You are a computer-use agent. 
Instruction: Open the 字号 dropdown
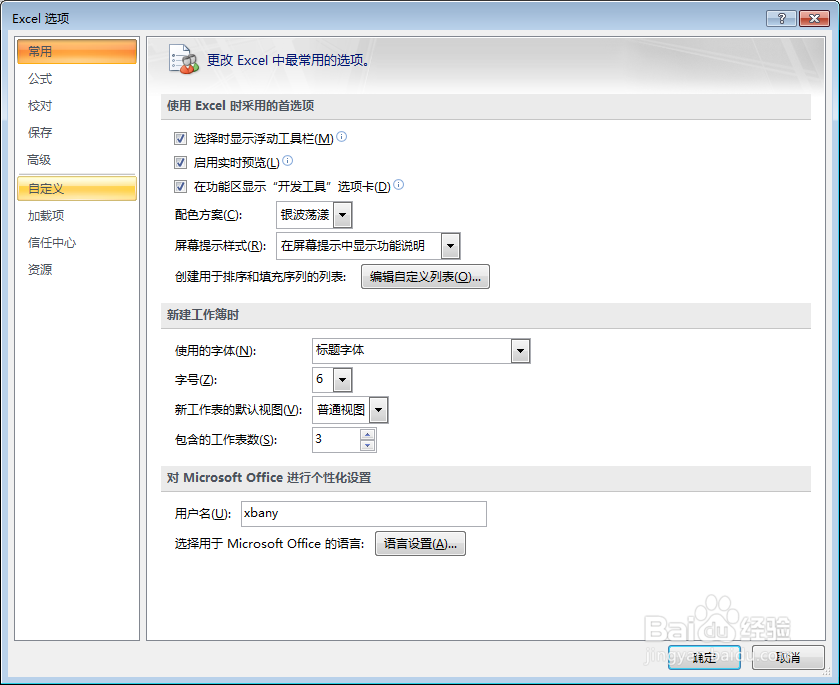point(342,380)
